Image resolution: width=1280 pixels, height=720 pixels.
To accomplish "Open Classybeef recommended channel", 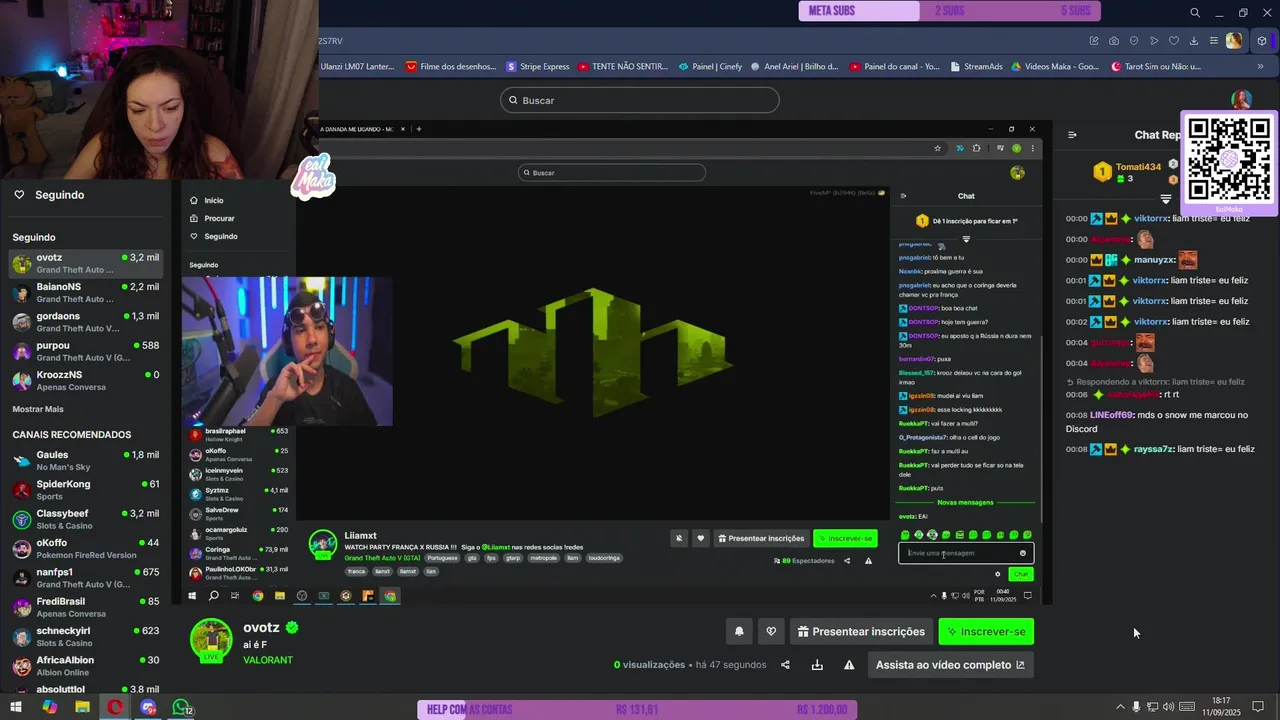I will point(85,519).
